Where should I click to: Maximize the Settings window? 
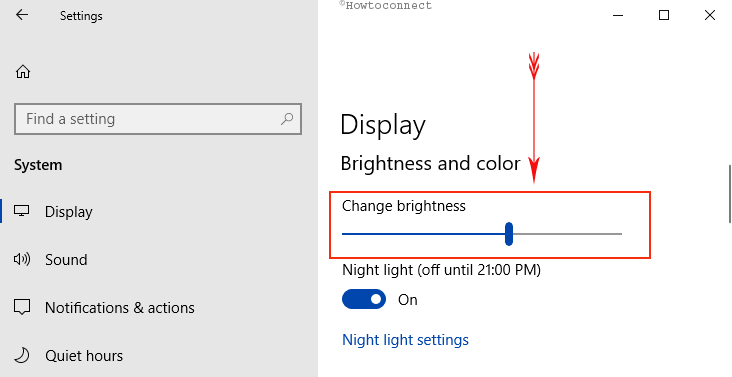coord(664,15)
